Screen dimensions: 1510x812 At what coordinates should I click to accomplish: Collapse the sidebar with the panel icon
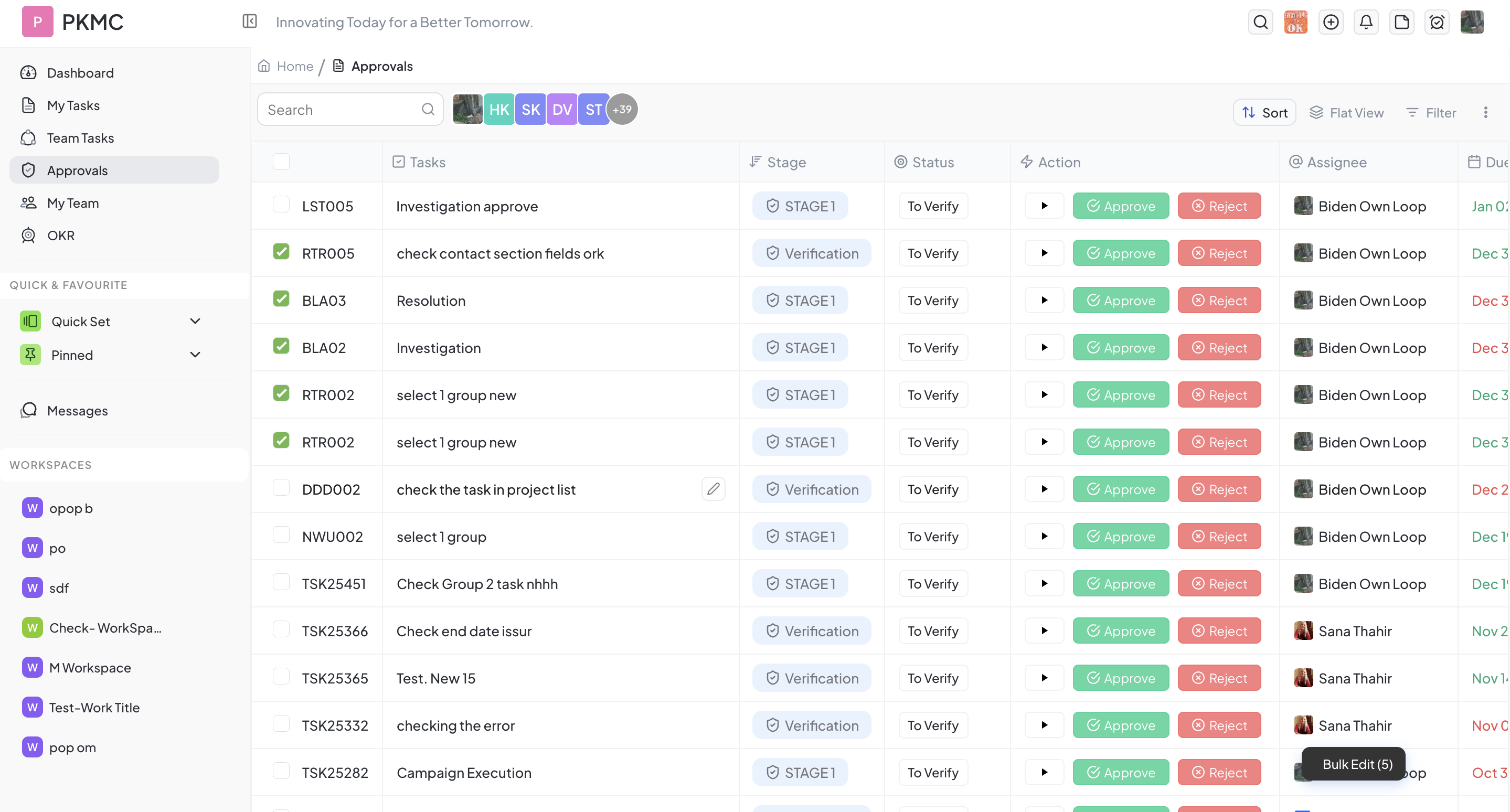250,21
